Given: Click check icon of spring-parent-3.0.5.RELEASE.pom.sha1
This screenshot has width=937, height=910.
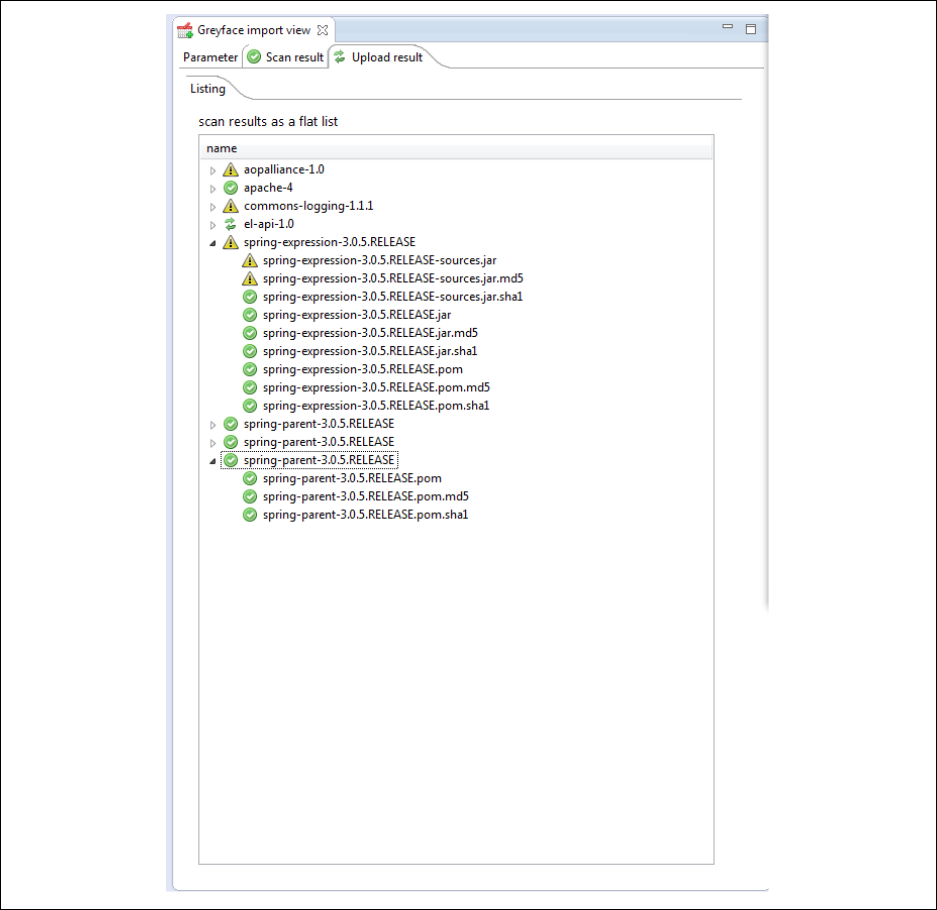Looking at the screenshot, I should [250, 515].
